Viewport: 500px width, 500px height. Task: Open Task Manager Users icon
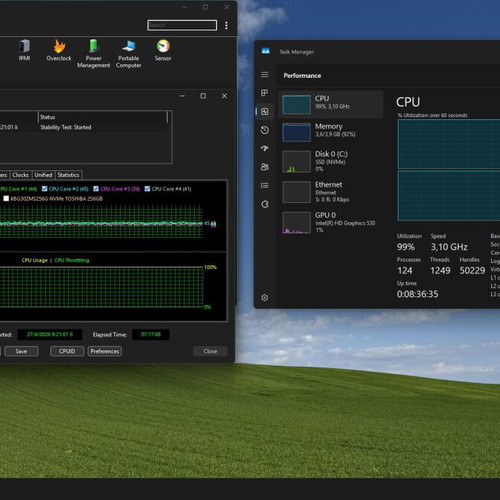[x=265, y=167]
